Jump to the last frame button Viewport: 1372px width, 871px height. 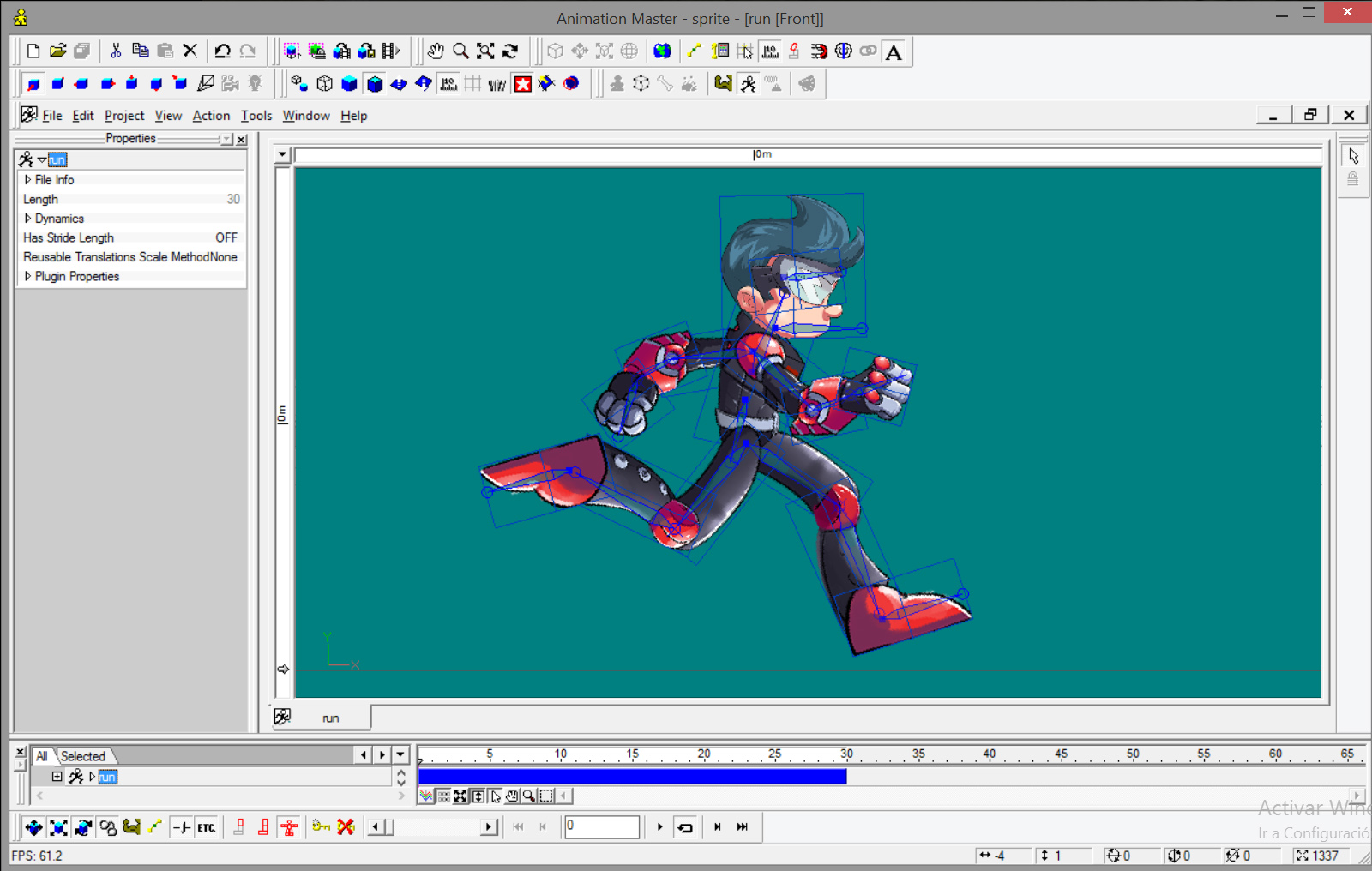pyautogui.click(x=743, y=826)
